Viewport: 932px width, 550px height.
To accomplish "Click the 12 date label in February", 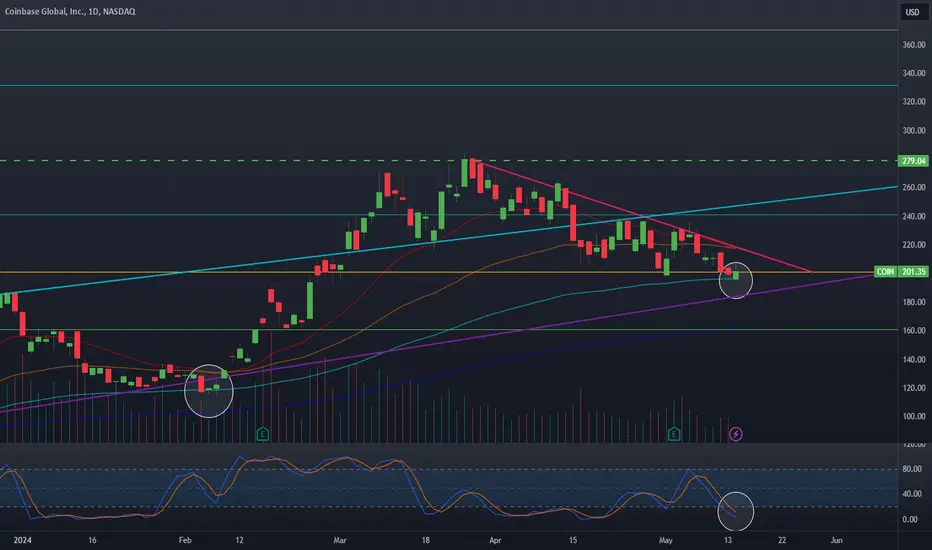I will pos(239,540).
